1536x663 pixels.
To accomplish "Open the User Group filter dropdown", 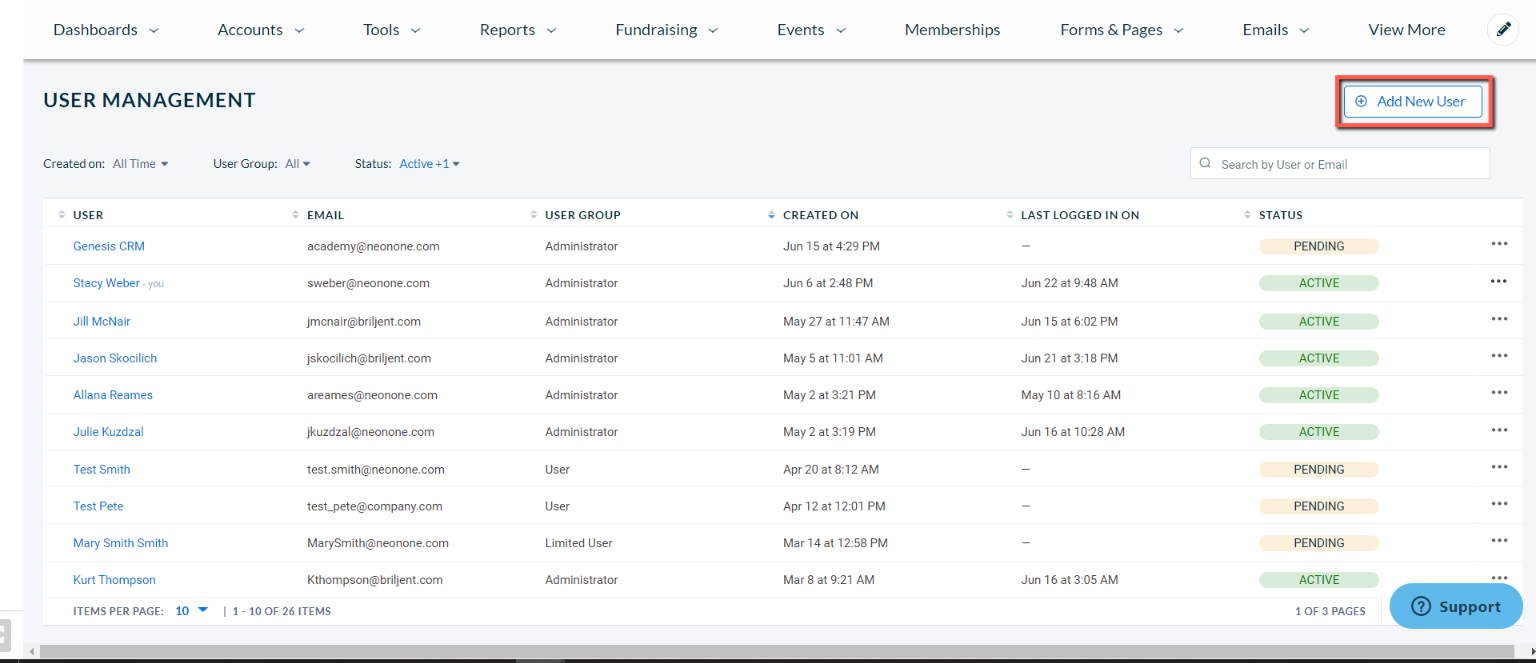I will click(298, 164).
